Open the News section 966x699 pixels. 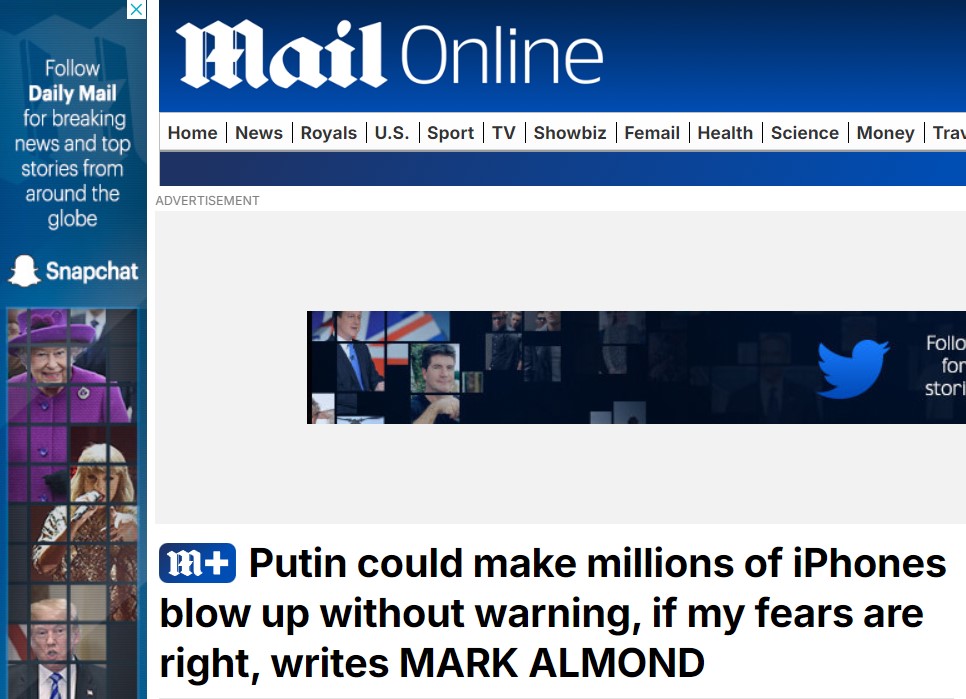coord(259,133)
